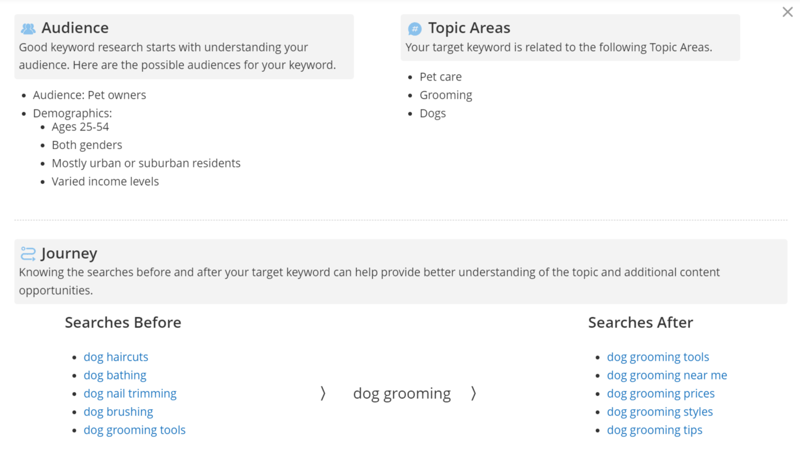Open 'dog grooming tools' under Searches After

(658, 357)
